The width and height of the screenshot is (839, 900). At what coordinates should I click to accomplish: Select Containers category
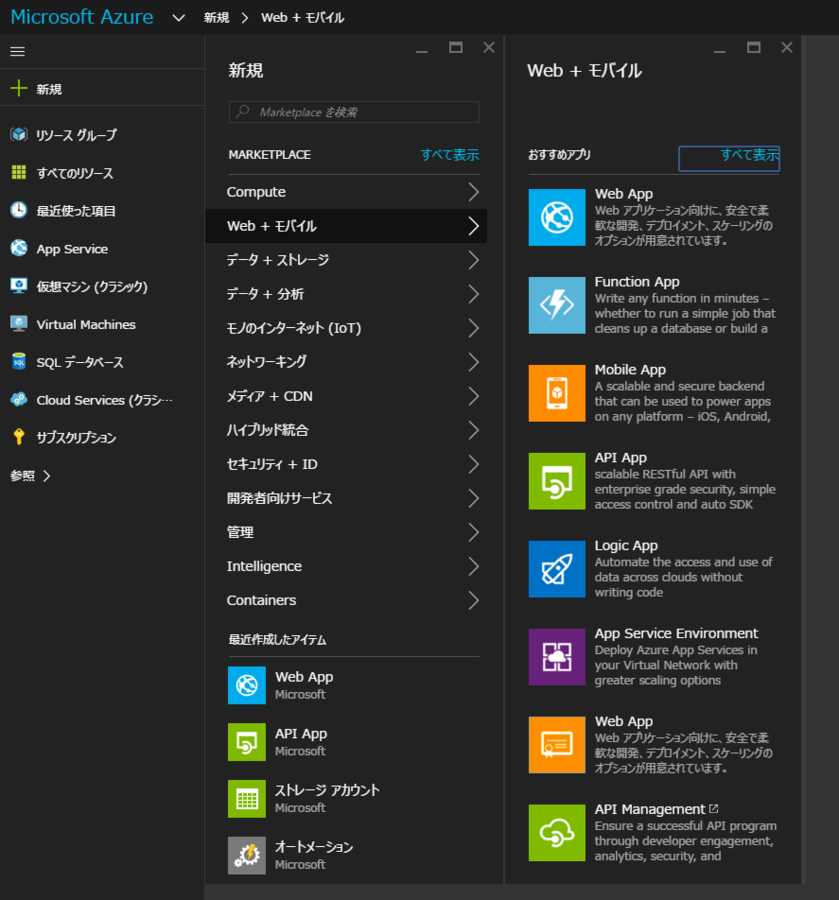coord(346,600)
